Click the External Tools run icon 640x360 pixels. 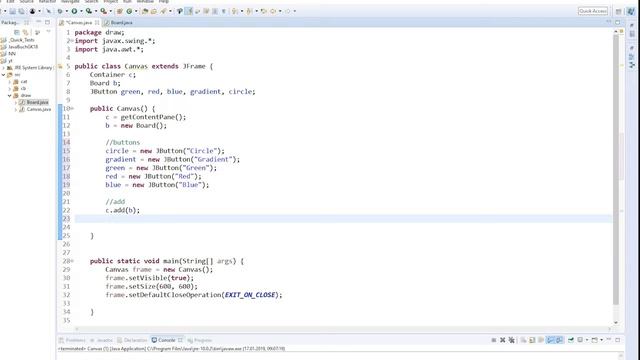(x=104, y=11)
